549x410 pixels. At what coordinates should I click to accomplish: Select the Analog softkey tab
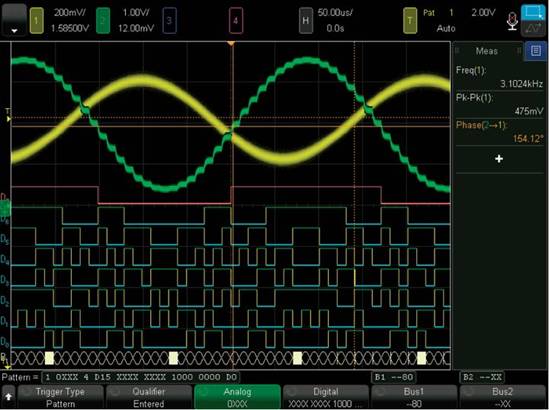237,397
